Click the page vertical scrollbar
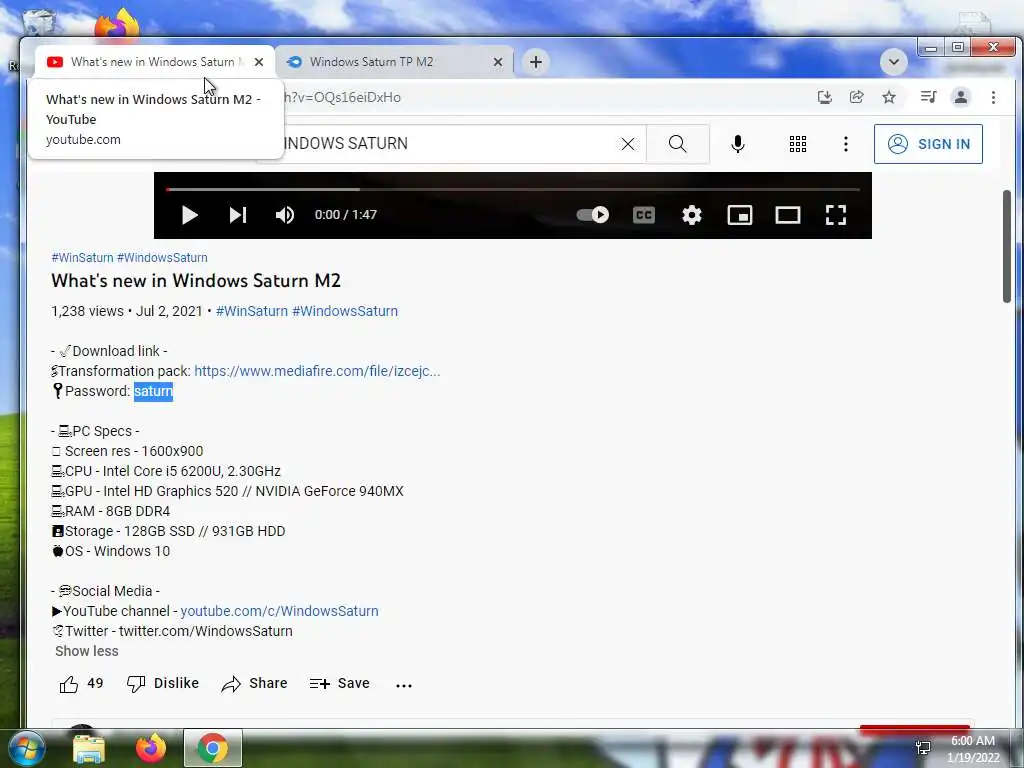 [x=1006, y=246]
